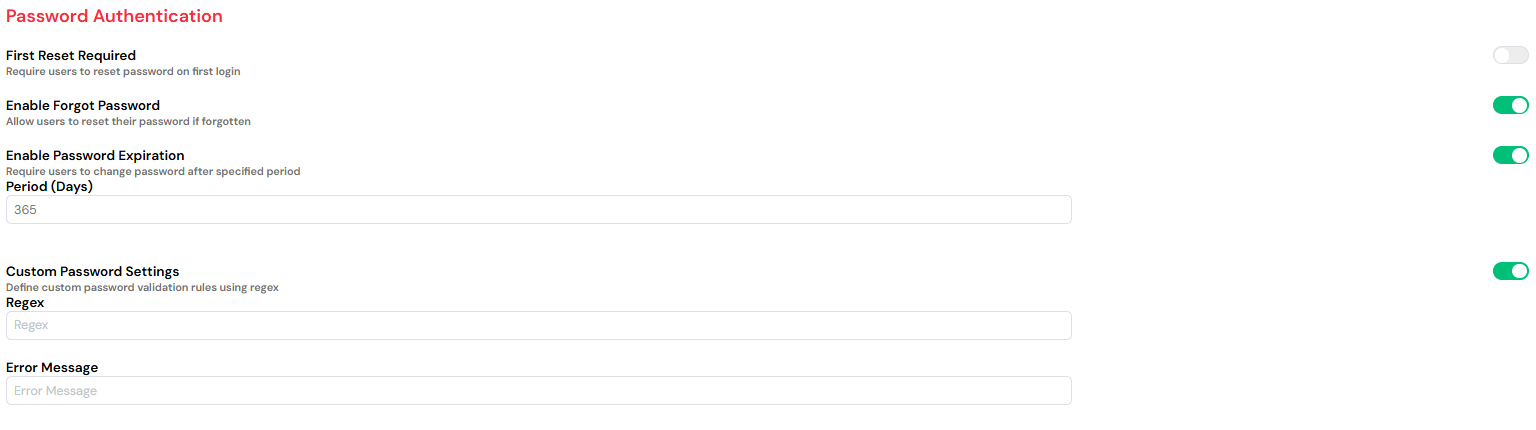Click the Period (Days) field label
This screenshot has height=430, width=1536.
coord(49,187)
